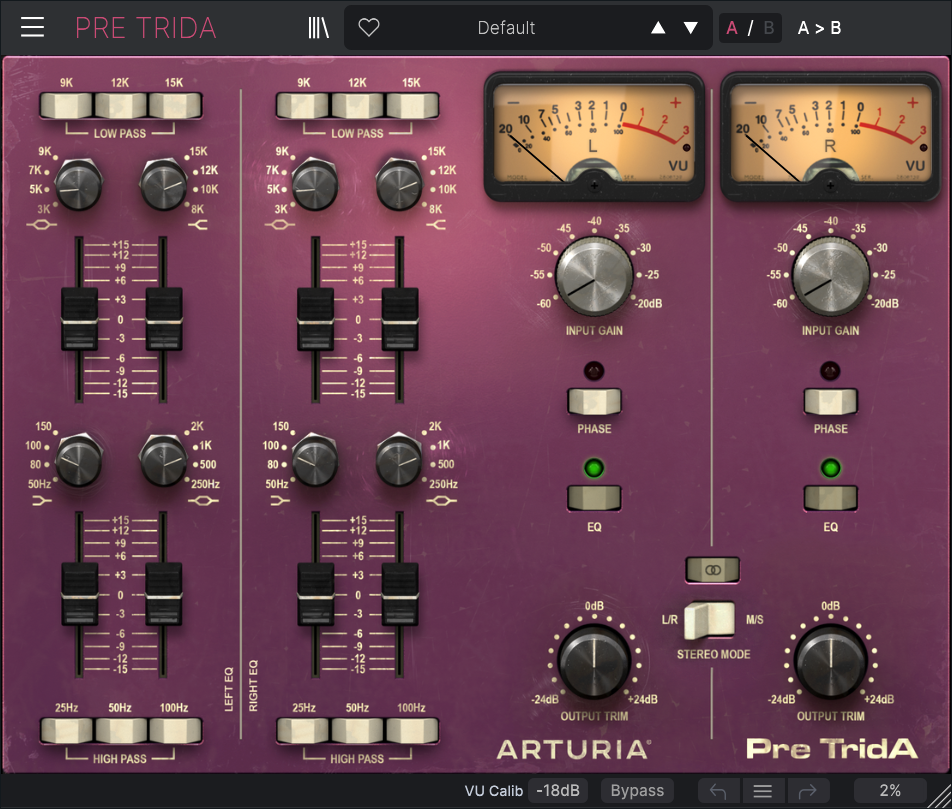Open the hamburger main menu
952x809 pixels.
(x=33, y=27)
